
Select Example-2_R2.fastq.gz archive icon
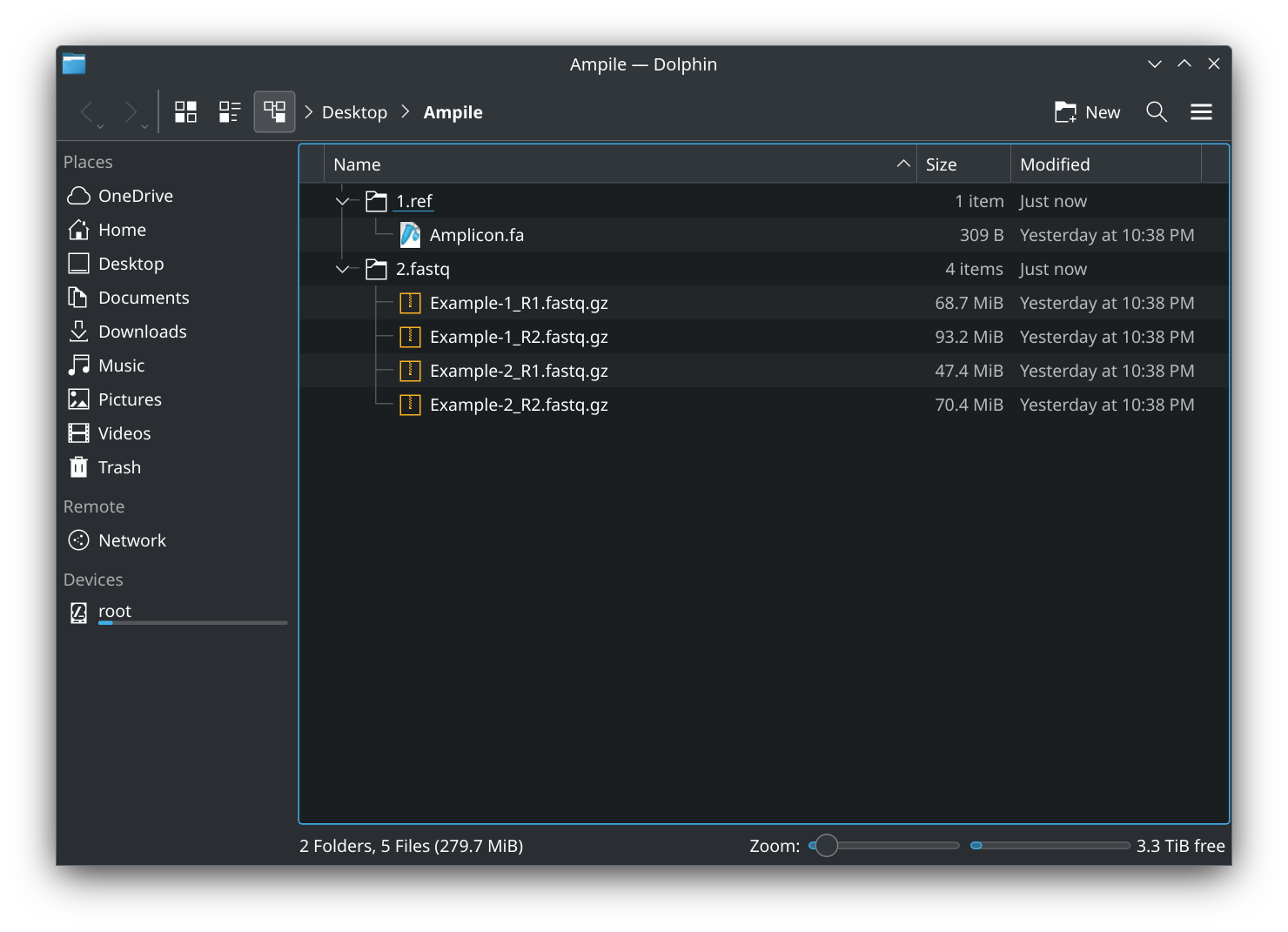pos(410,405)
